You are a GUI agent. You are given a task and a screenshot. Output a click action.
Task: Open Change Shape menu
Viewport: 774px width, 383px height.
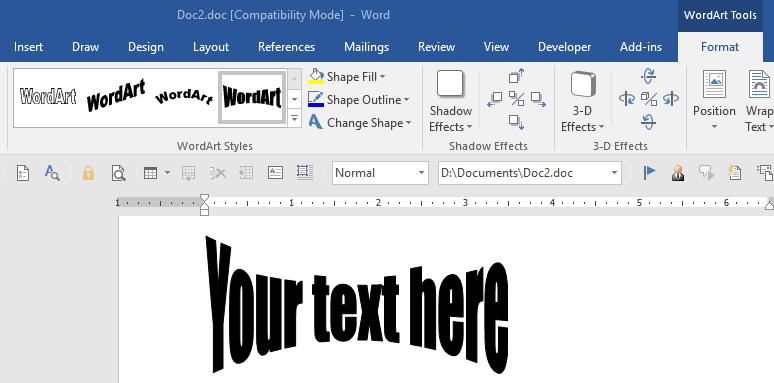tap(360, 122)
